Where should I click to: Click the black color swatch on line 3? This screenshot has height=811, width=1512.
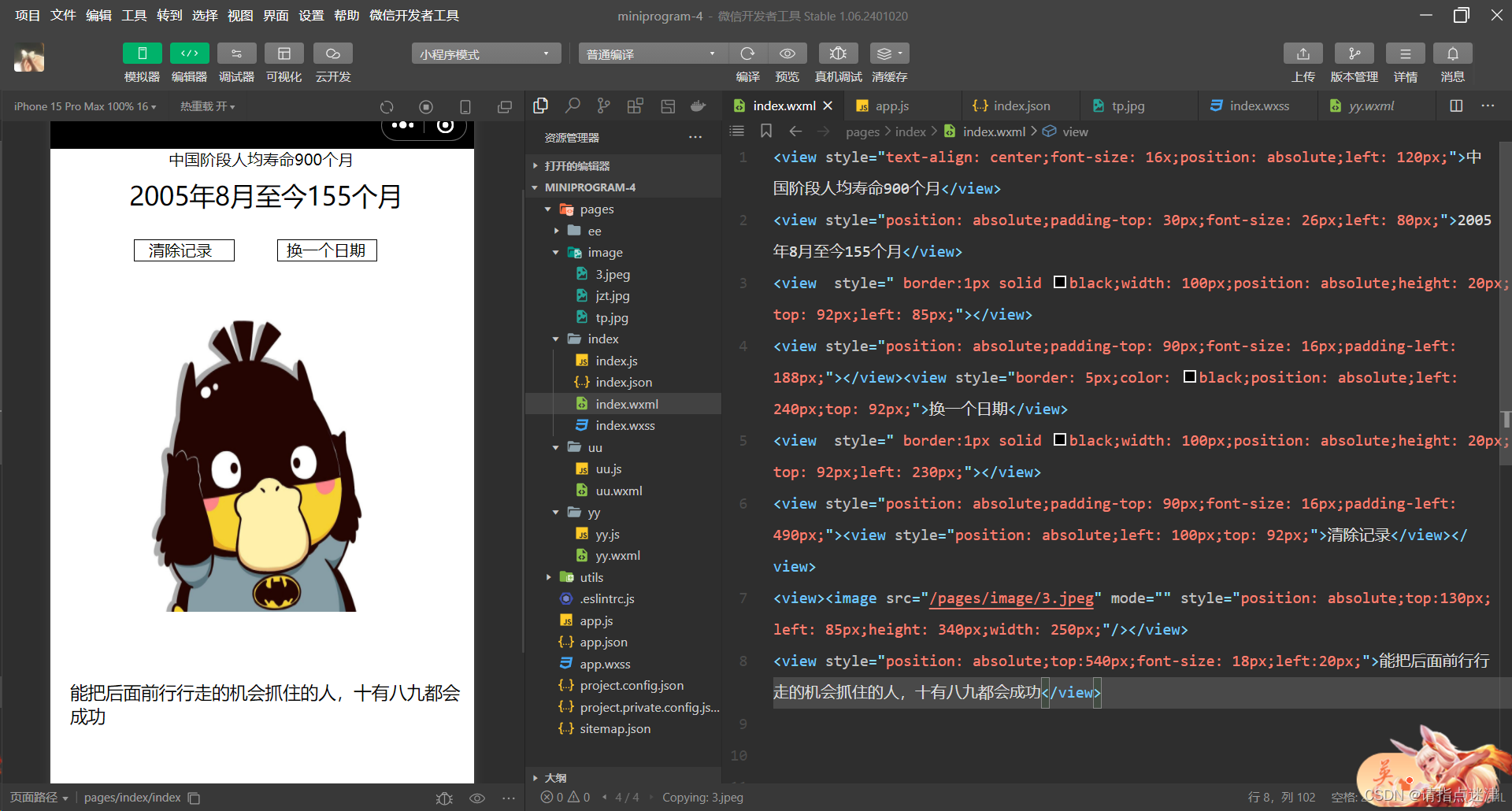pyautogui.click(x=1060, y=282)
